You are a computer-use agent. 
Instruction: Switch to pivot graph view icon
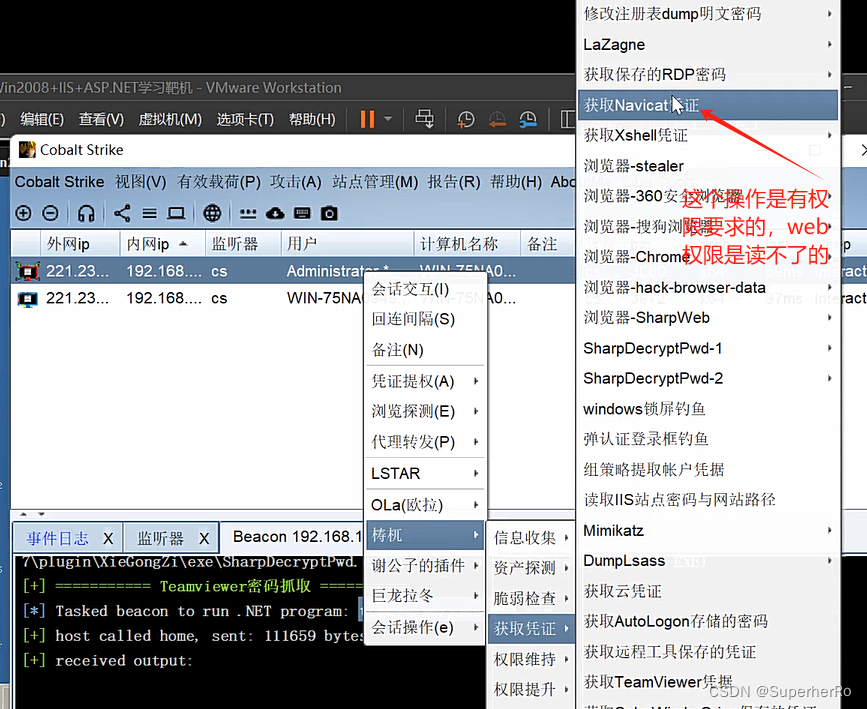tap(122, 213)
